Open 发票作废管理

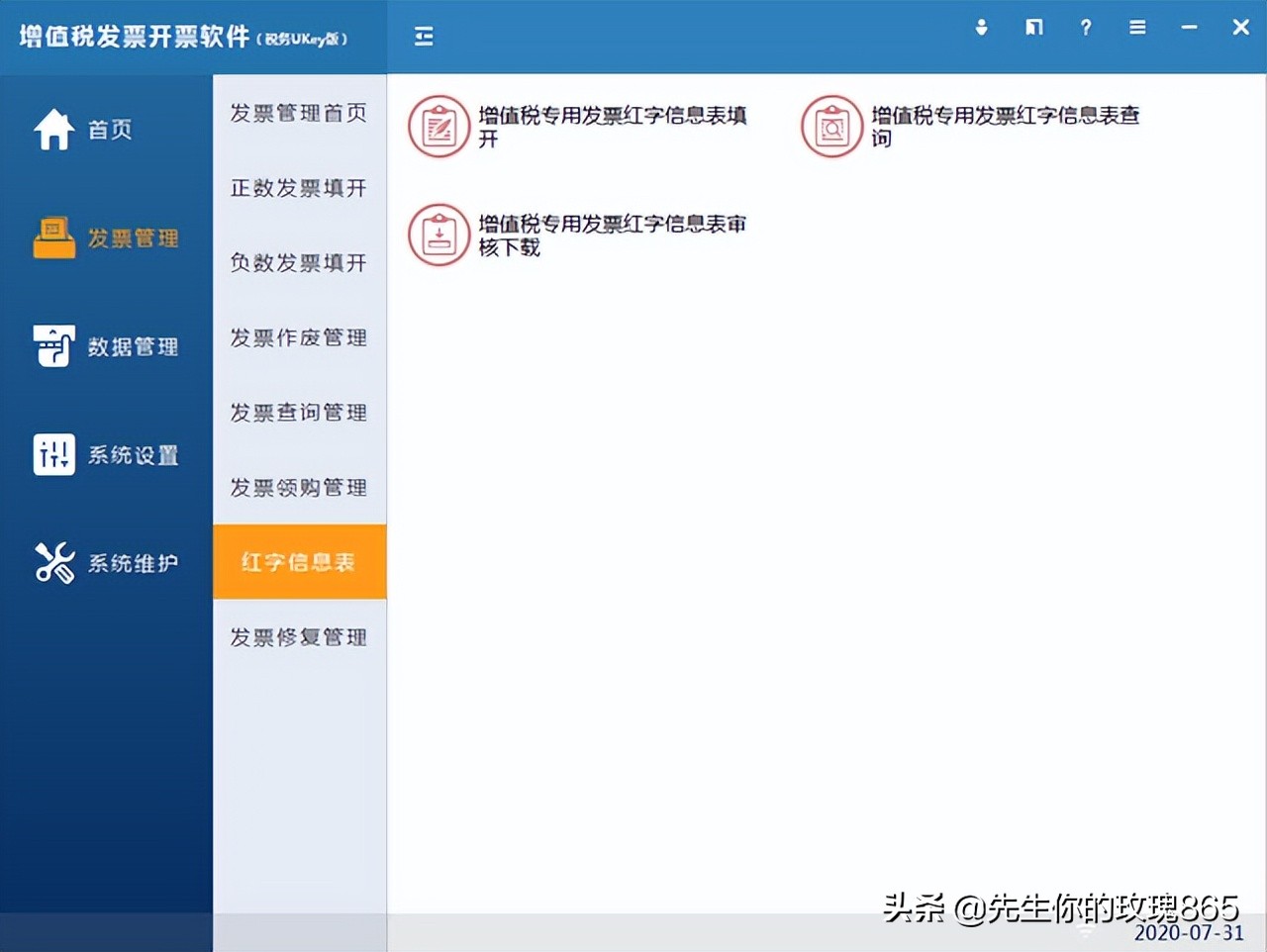(299, 337)
